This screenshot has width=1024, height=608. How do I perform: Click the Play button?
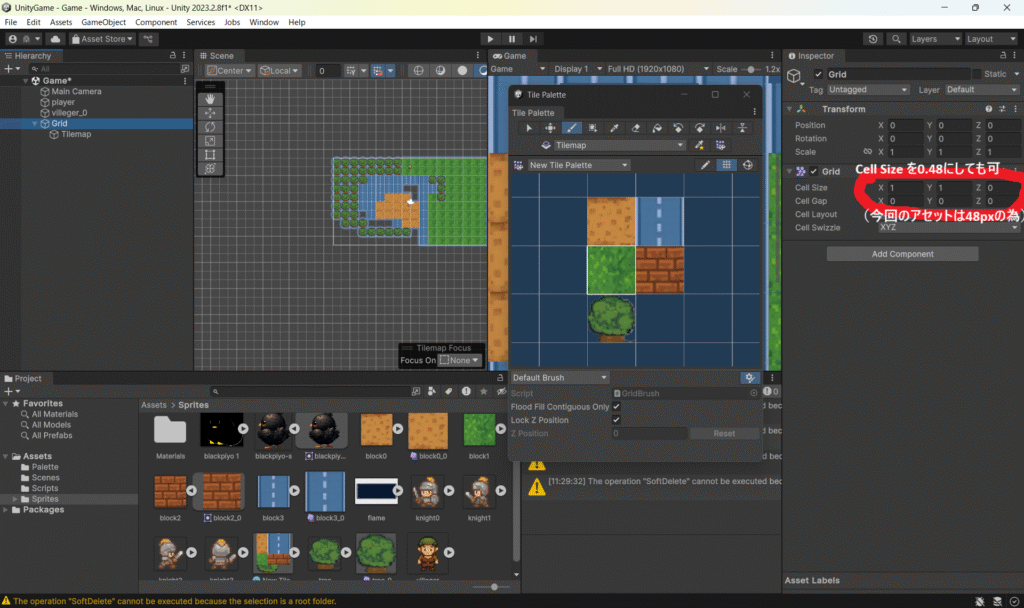click(x=490, y=39)
